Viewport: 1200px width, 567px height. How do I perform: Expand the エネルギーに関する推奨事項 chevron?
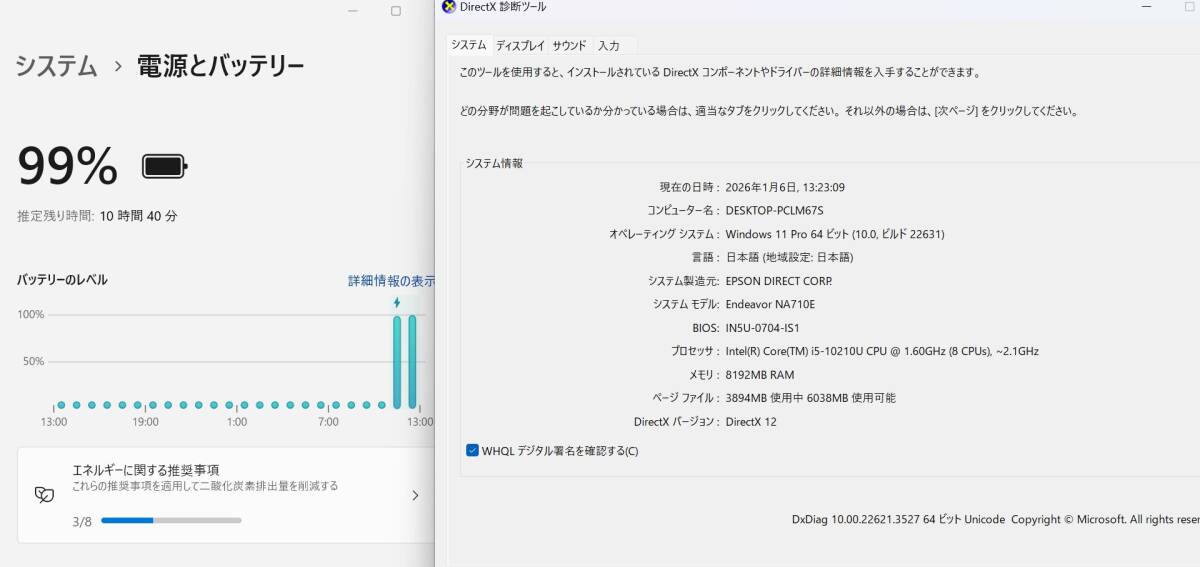pyautogui.click(x=415, y=495)
